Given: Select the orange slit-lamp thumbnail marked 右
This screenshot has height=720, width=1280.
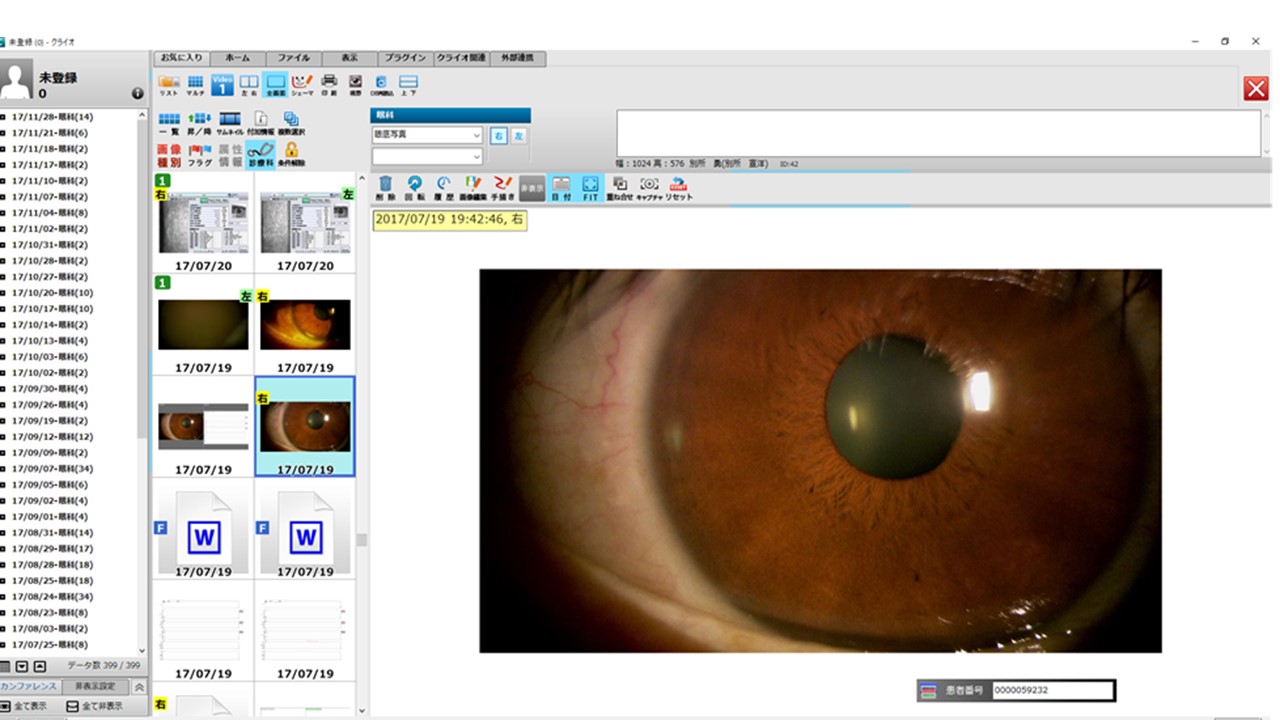Looking at the screenshot, I should [305, 325].
